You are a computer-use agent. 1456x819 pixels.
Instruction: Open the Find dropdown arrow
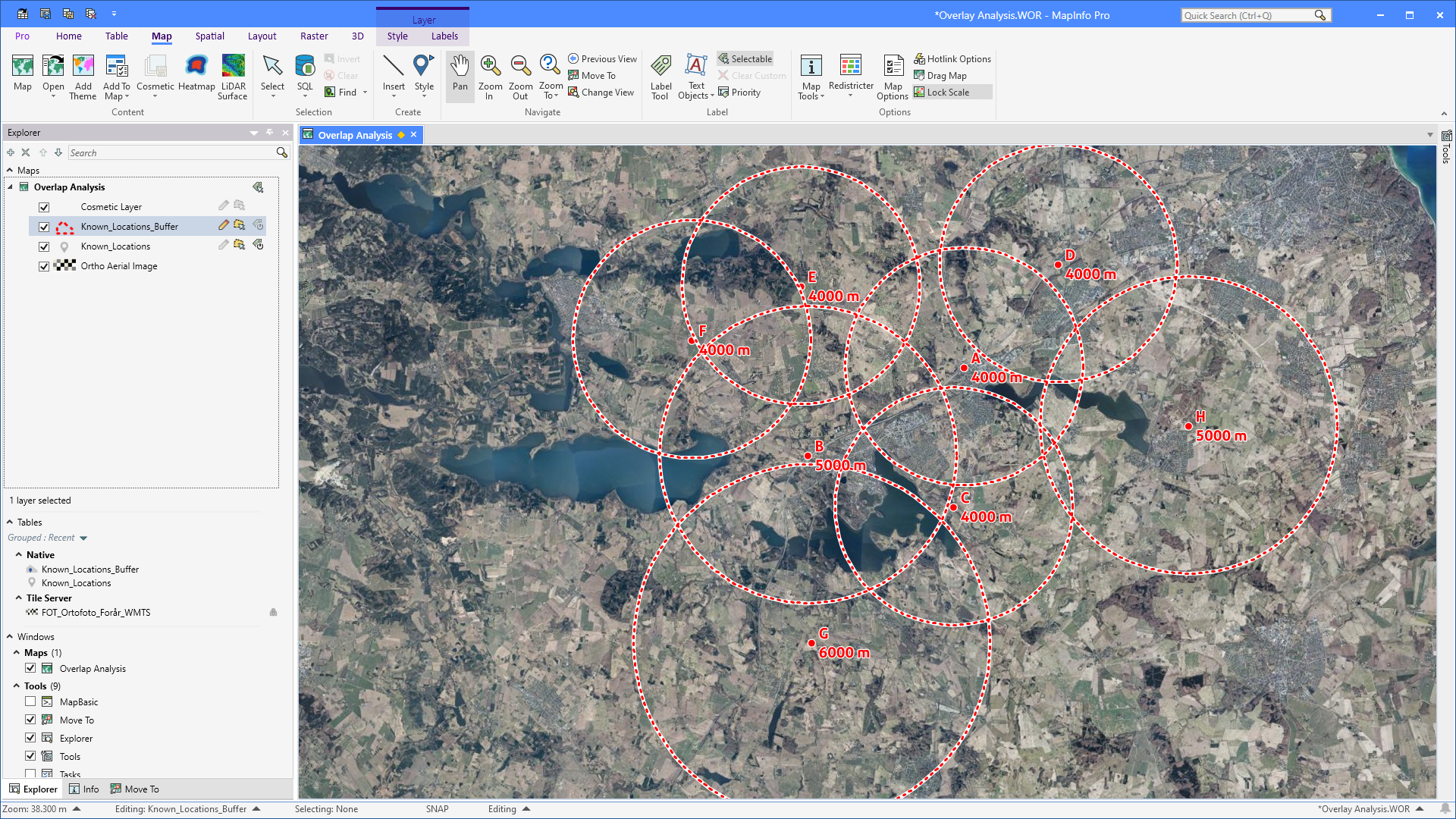pos(365,93)
